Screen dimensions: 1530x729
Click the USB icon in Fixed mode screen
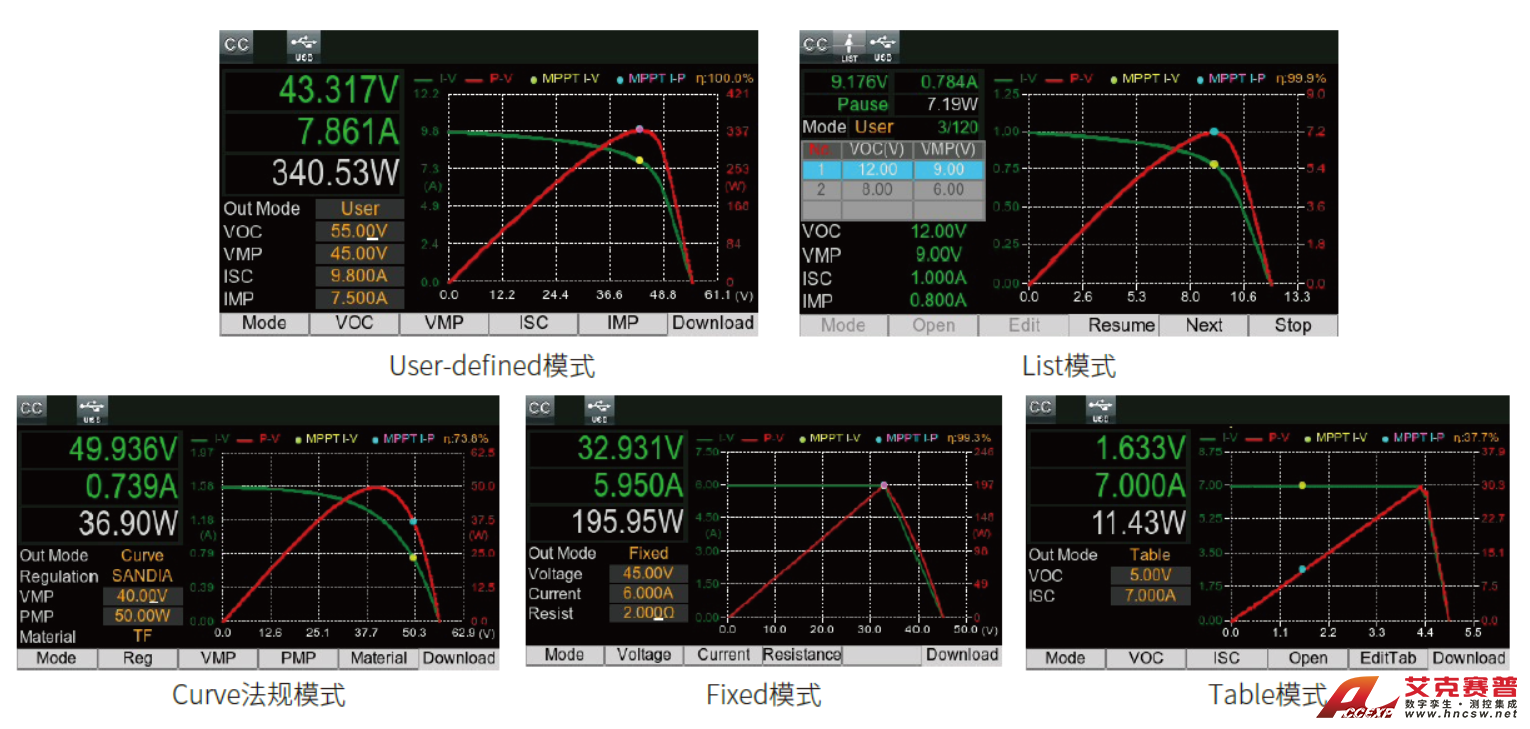click(599, 408)
